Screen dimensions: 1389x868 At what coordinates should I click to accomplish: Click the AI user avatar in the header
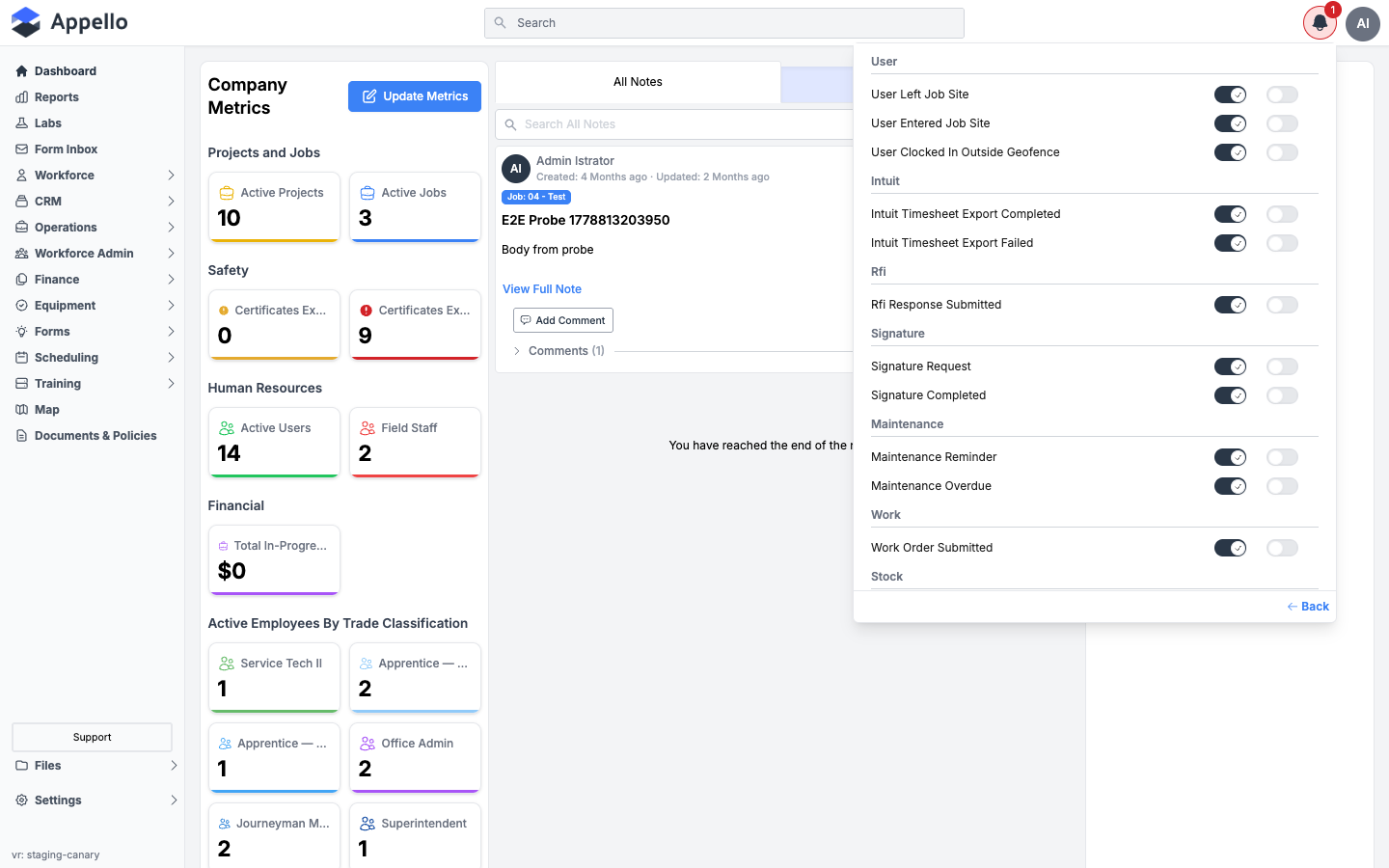[x=1363, y=23]
